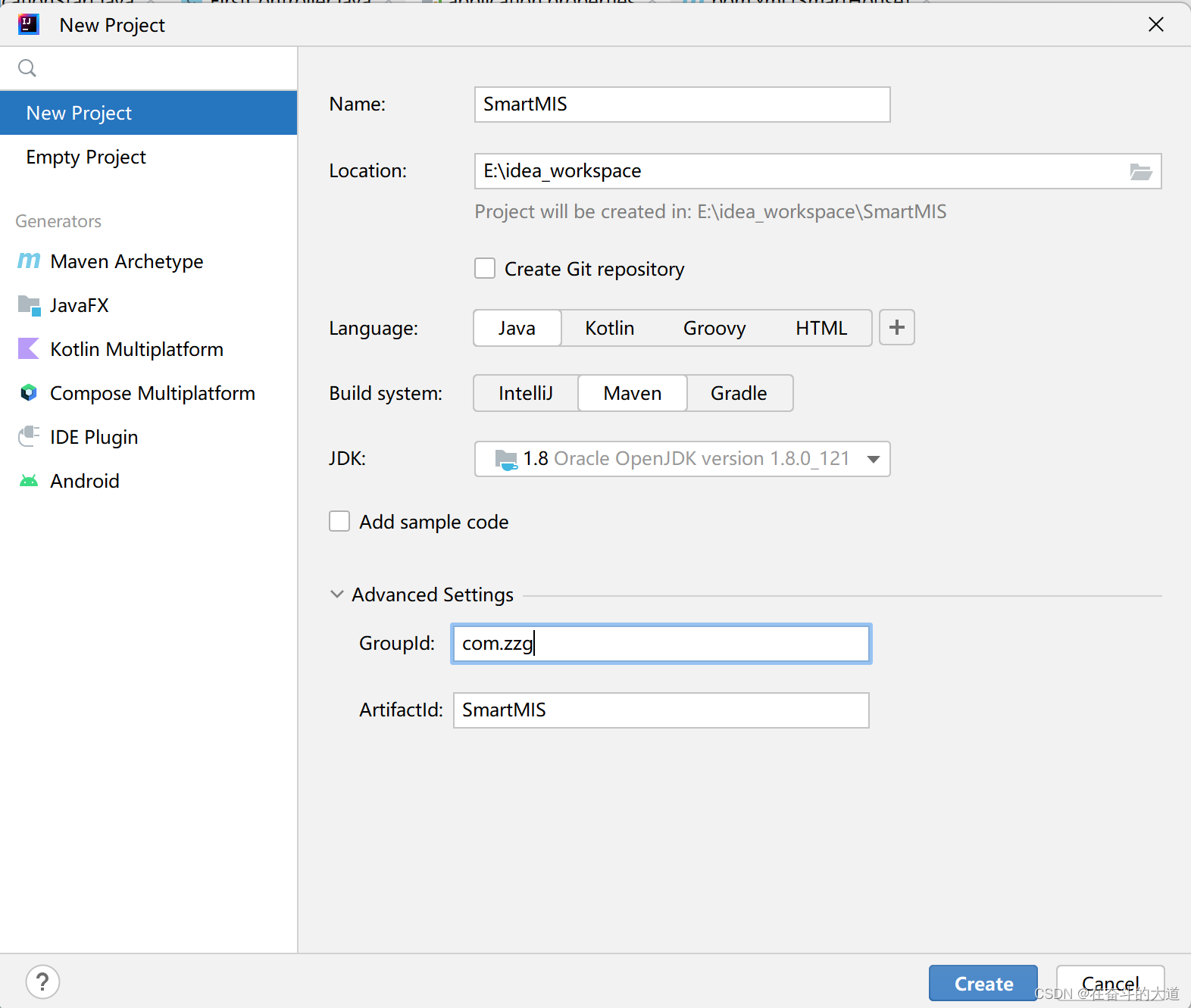Viewport: 1191px width, 1008px height.
Task: Choose Maven build system
Action: point(633,393)
